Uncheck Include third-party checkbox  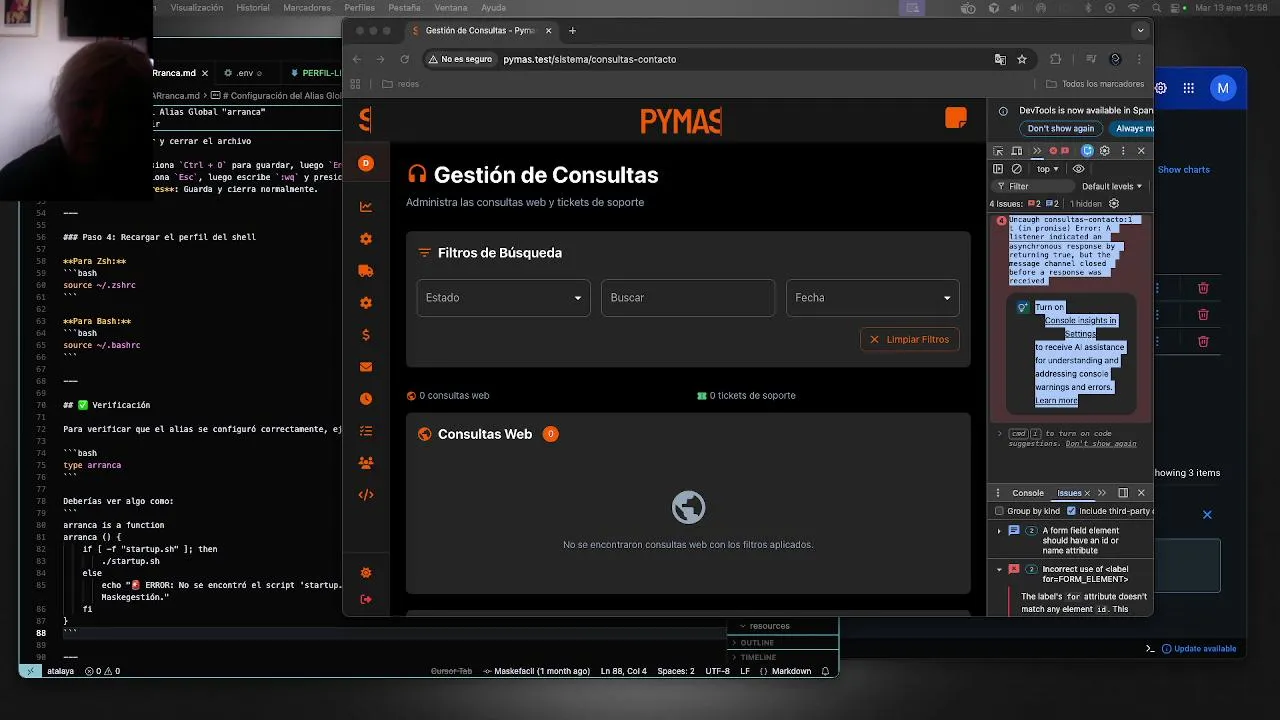click(x=1071, y=511)
